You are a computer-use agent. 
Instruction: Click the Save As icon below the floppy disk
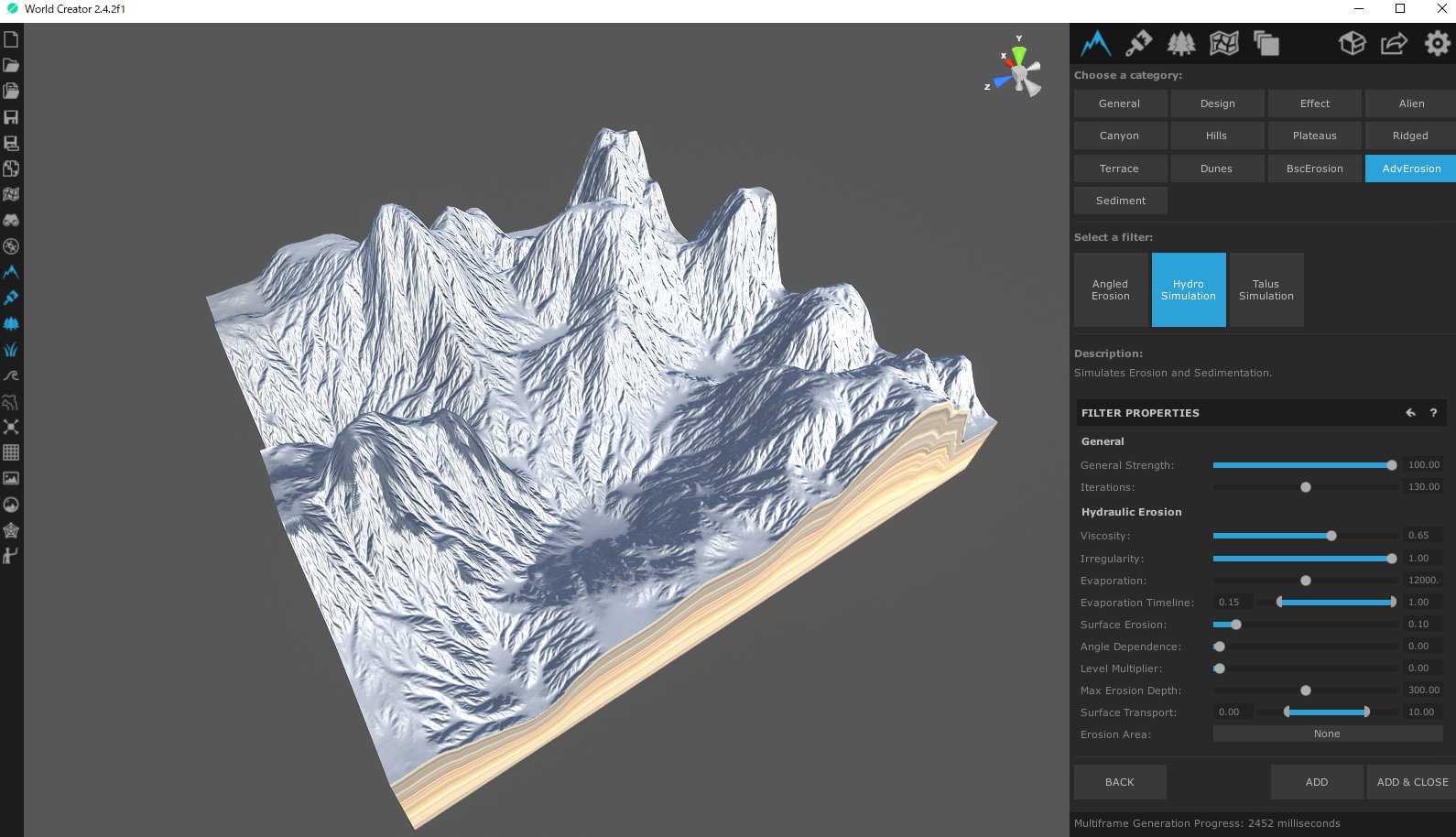coord(11,143)
